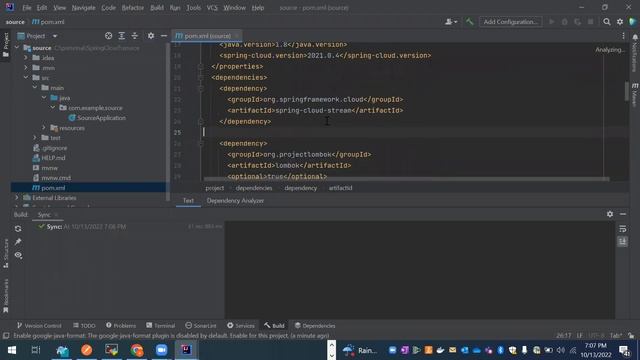Close the Sync tab in Build panel

coord(56,215)
